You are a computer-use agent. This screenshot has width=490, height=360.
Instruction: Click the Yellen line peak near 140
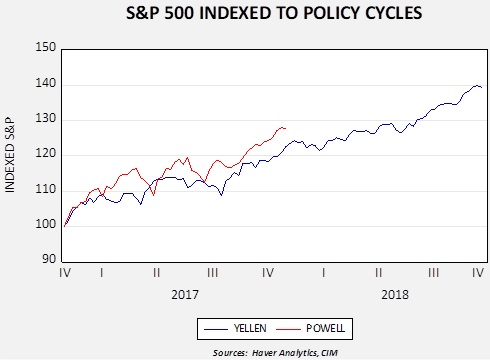476,85
